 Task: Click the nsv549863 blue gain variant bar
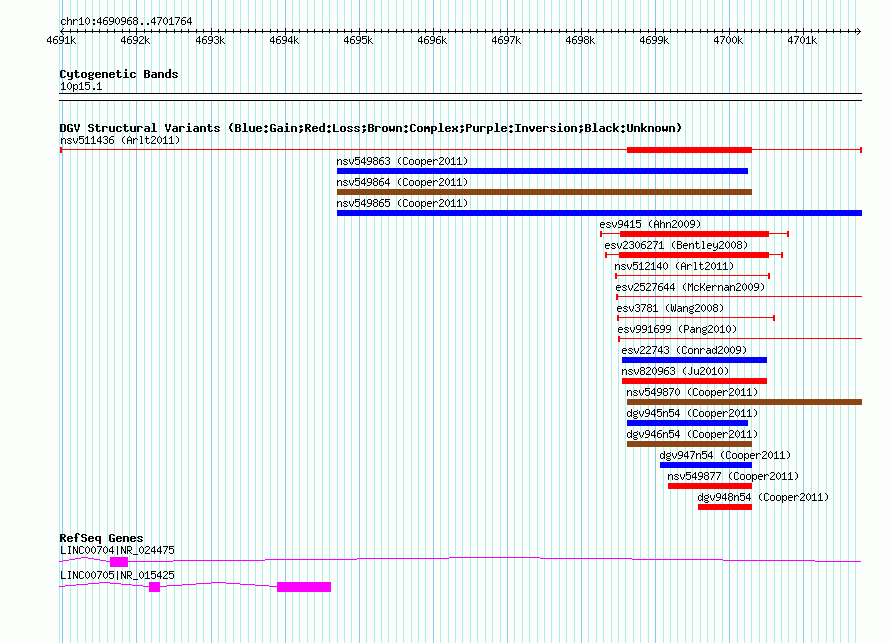pos(542,171)
